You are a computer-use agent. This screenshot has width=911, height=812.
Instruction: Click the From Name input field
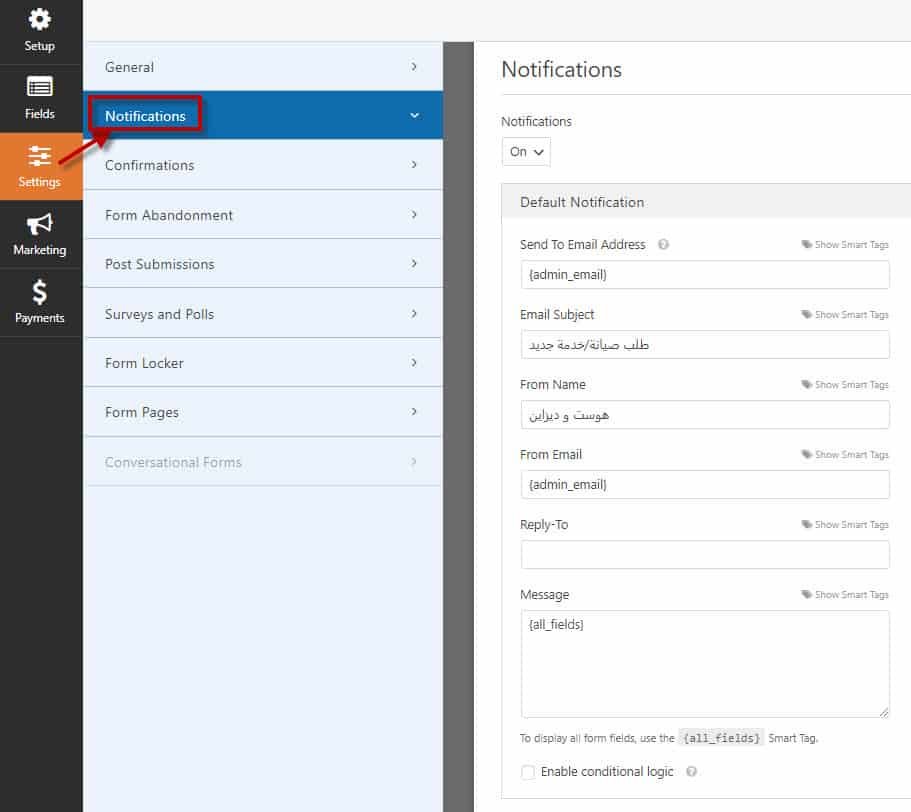[705, 415]
